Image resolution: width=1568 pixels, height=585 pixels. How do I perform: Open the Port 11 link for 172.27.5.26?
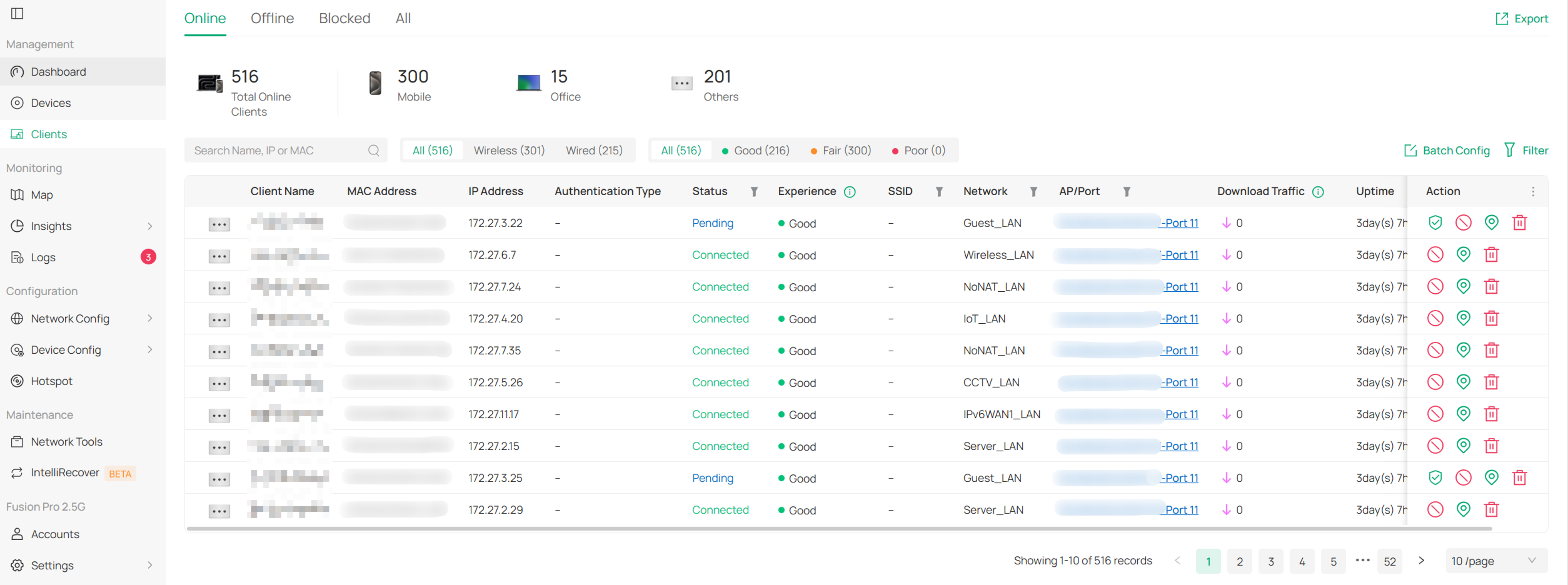click(x=1180, y=382)
